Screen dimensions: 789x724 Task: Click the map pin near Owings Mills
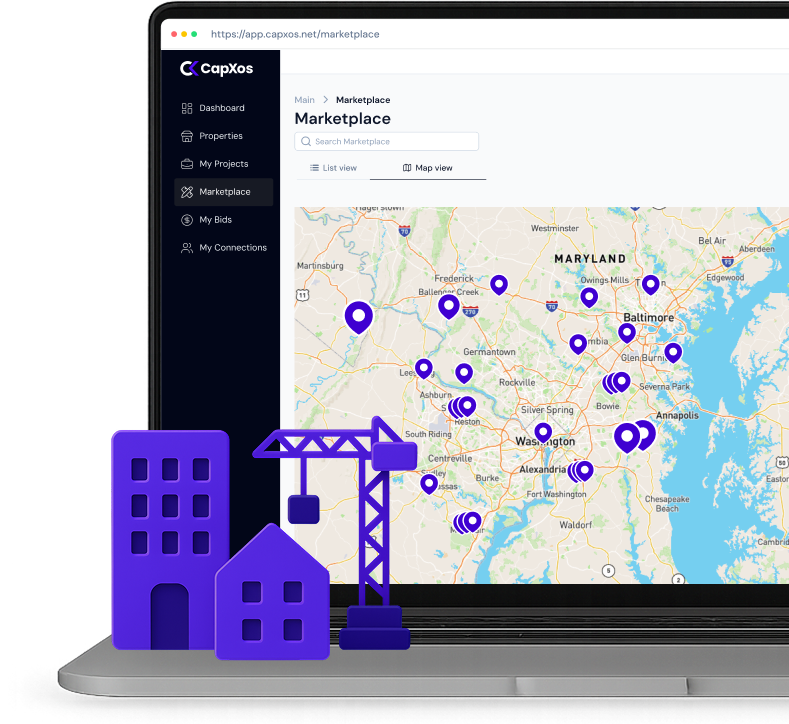589,296
